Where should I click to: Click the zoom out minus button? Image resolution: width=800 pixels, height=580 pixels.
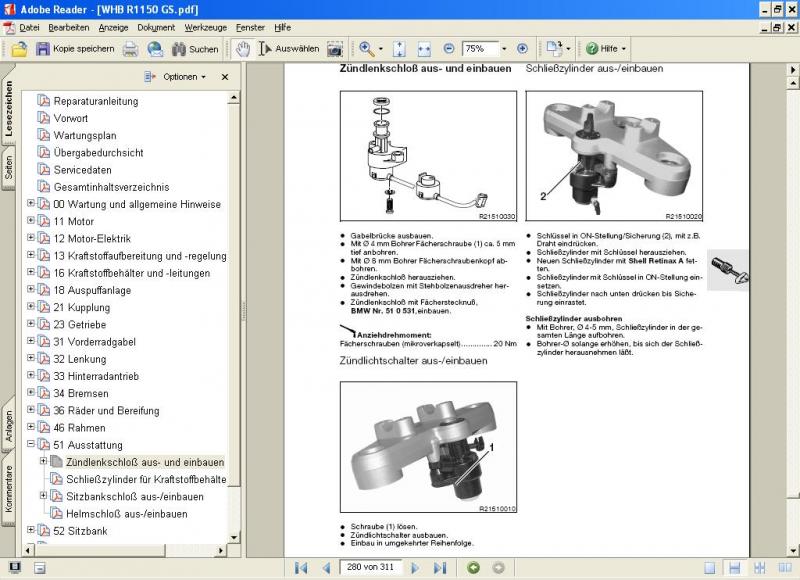point(448,48)
